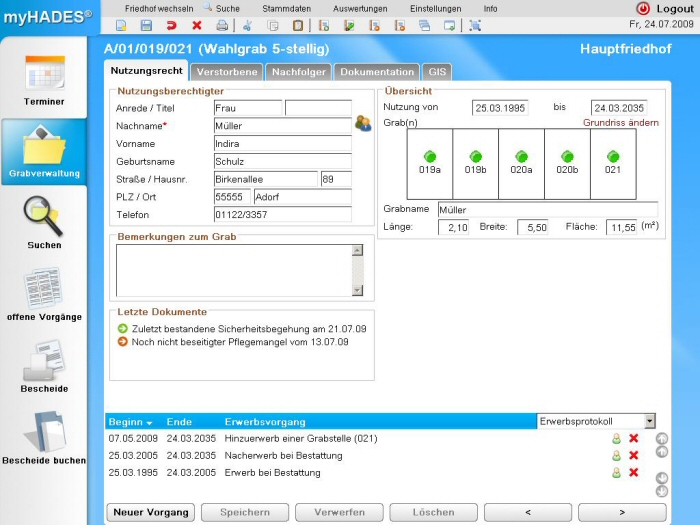This screenshot has width=700, height=525.
Task: Click person icon in Nacherwerb bei Bestattung row
Action: click(x=617, y=455)
